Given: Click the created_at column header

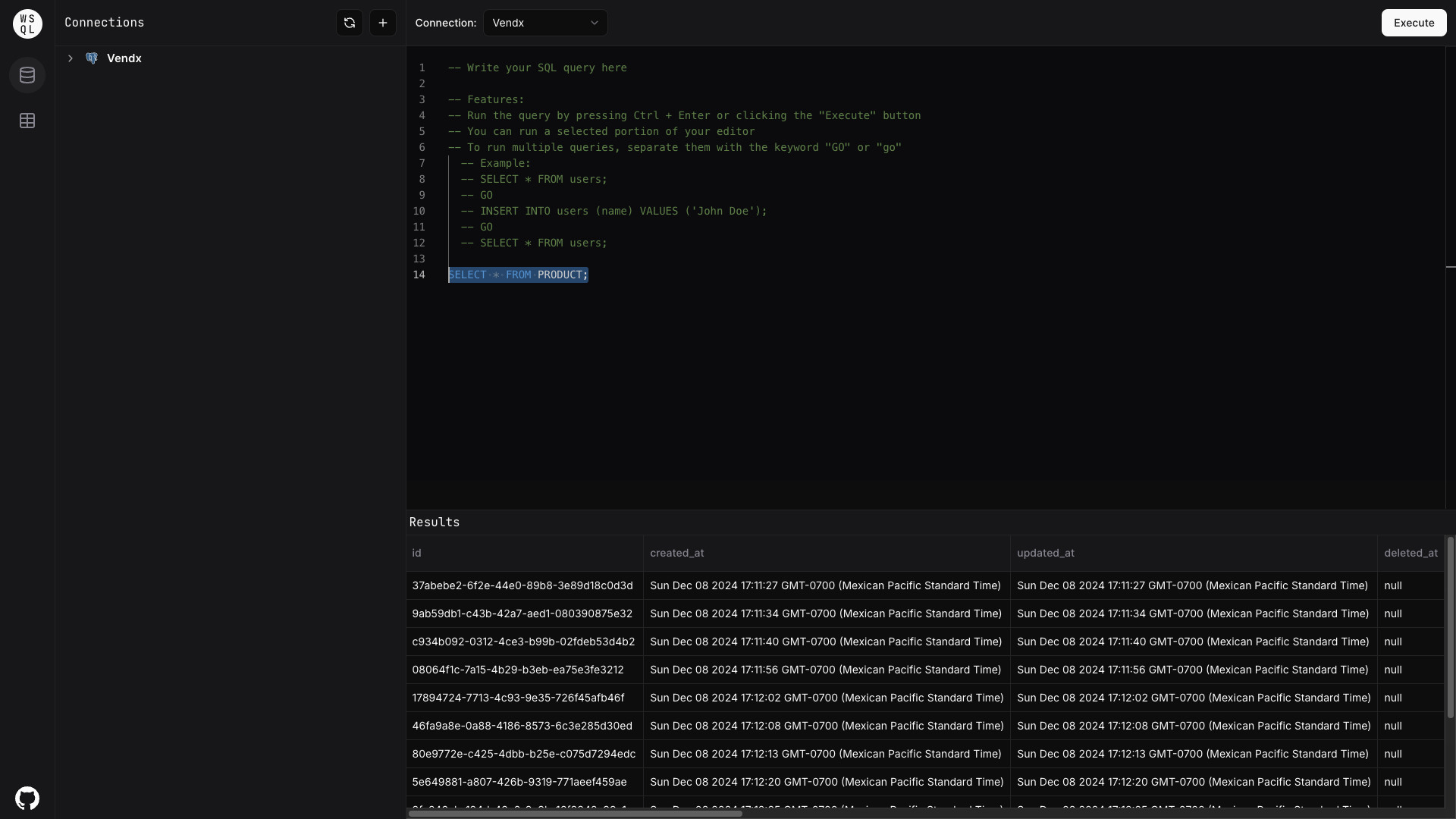Looking at the screenshot, I should pyautogui.click(x=677, y=554).
